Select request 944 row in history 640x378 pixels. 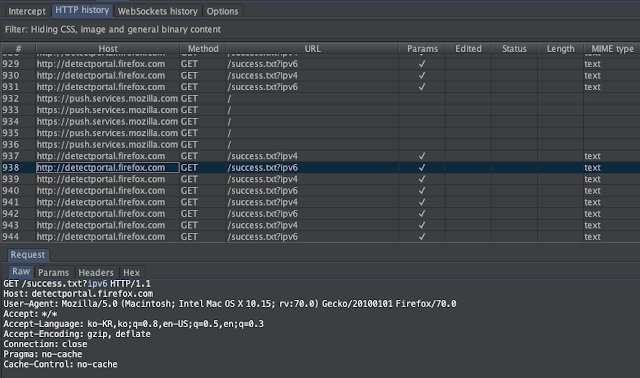[320, 237]
